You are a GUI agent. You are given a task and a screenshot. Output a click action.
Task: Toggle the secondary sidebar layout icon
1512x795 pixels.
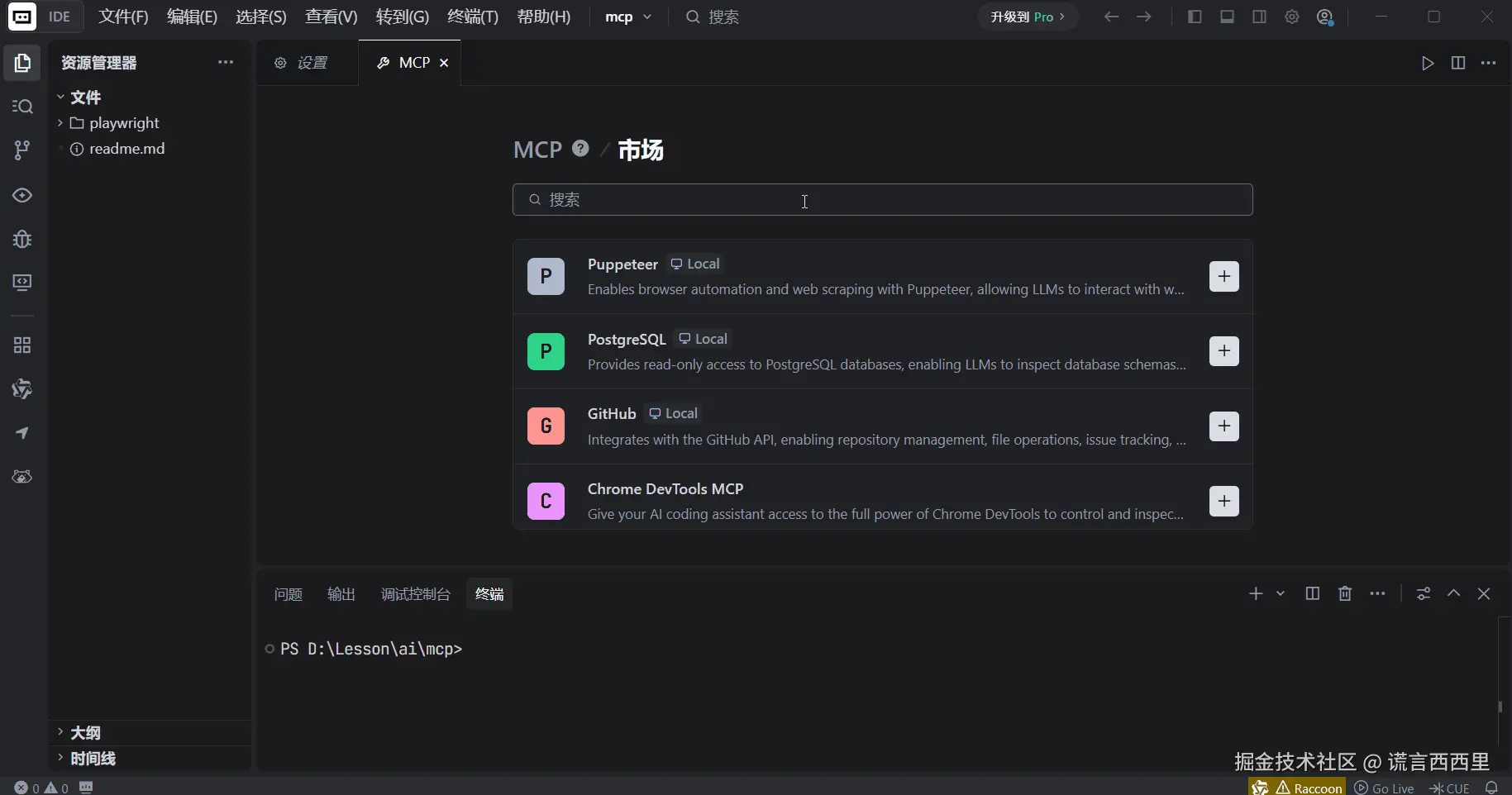pyautogui.click(x=1259, y=17)
